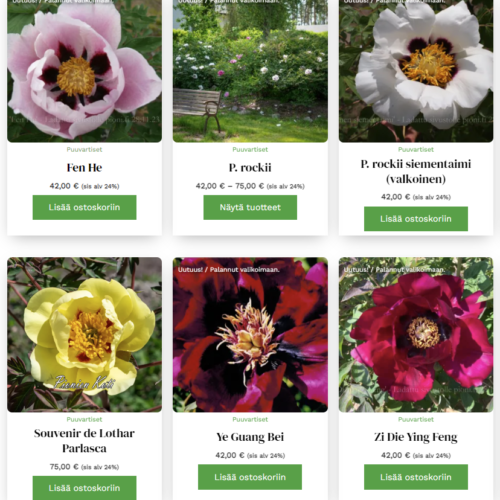This screenshot has width=500, height=500.
Task: Click the garden bench P. rockii photo
Action: [250, 71]
